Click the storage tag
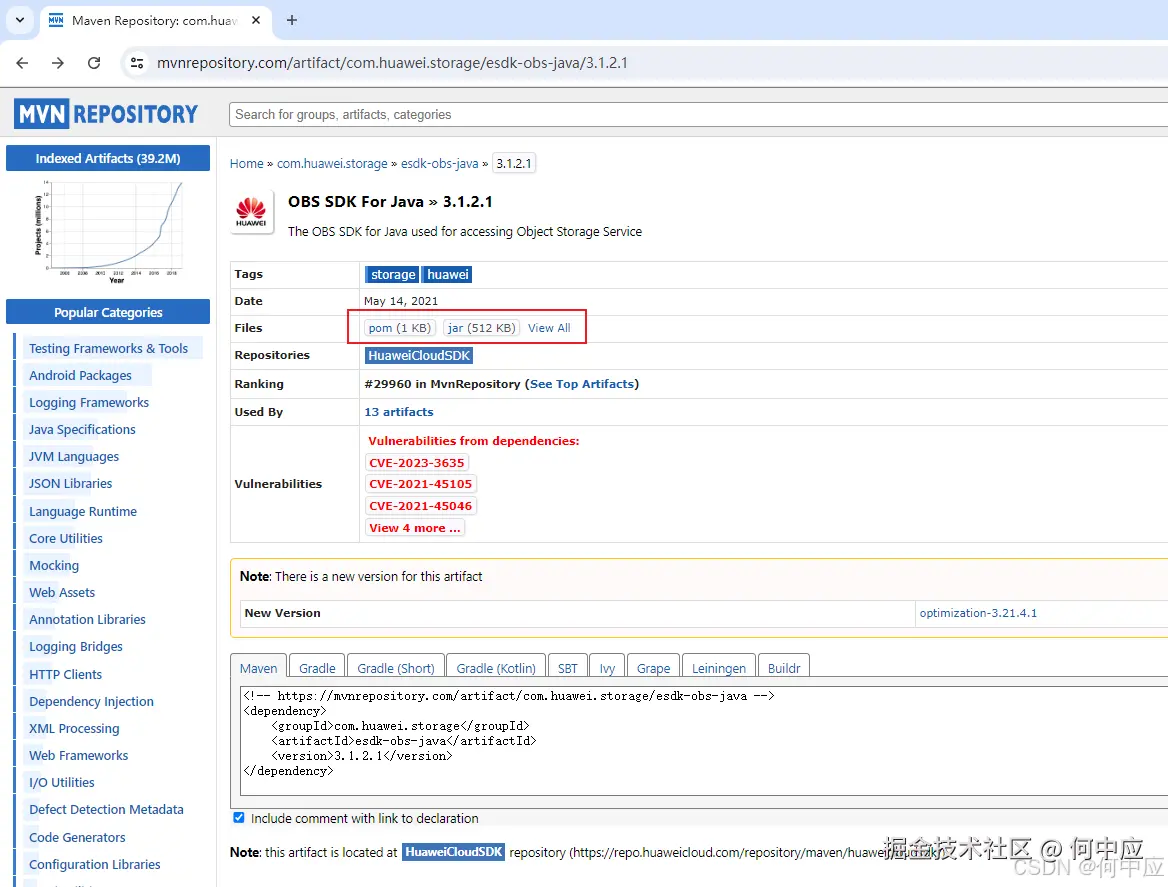 point(393,274)
